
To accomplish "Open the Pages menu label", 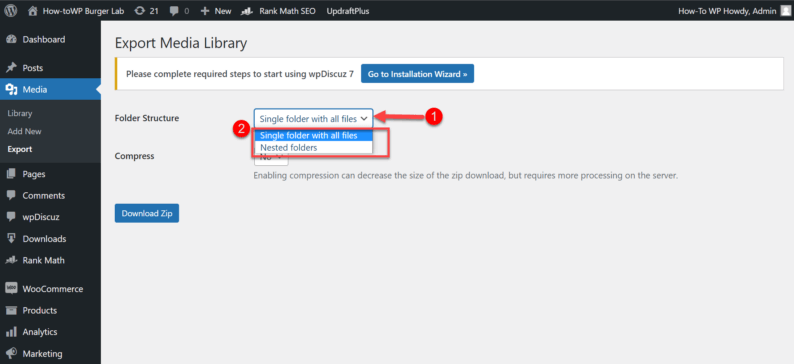I will [x=34, y=174].
